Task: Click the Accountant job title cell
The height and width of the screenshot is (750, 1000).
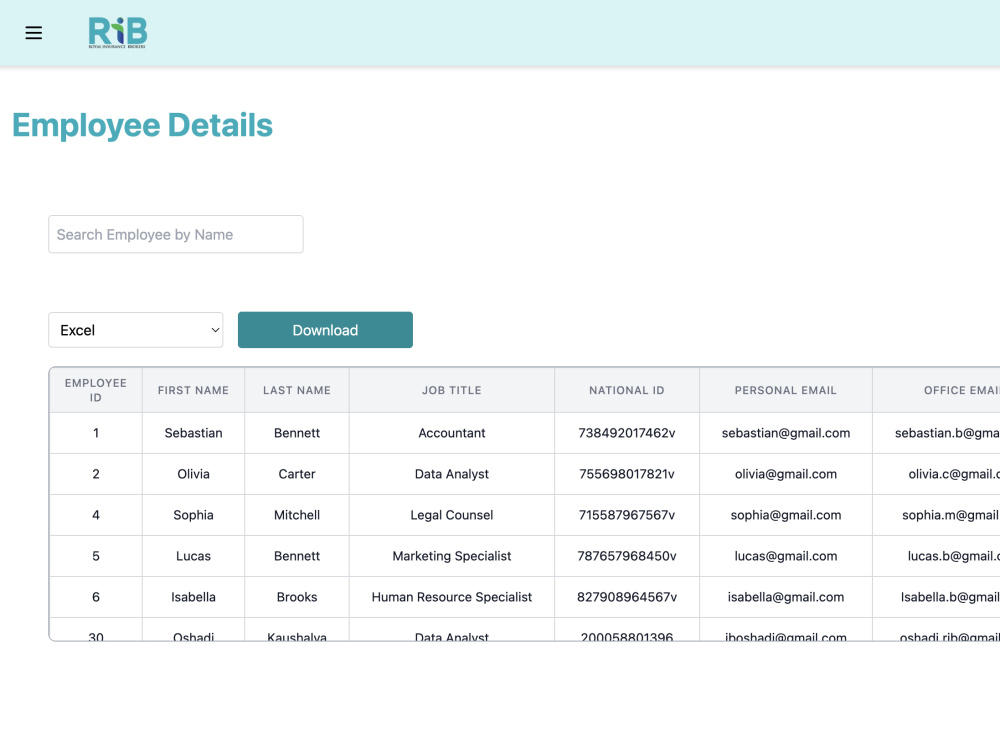Action: 452,433
